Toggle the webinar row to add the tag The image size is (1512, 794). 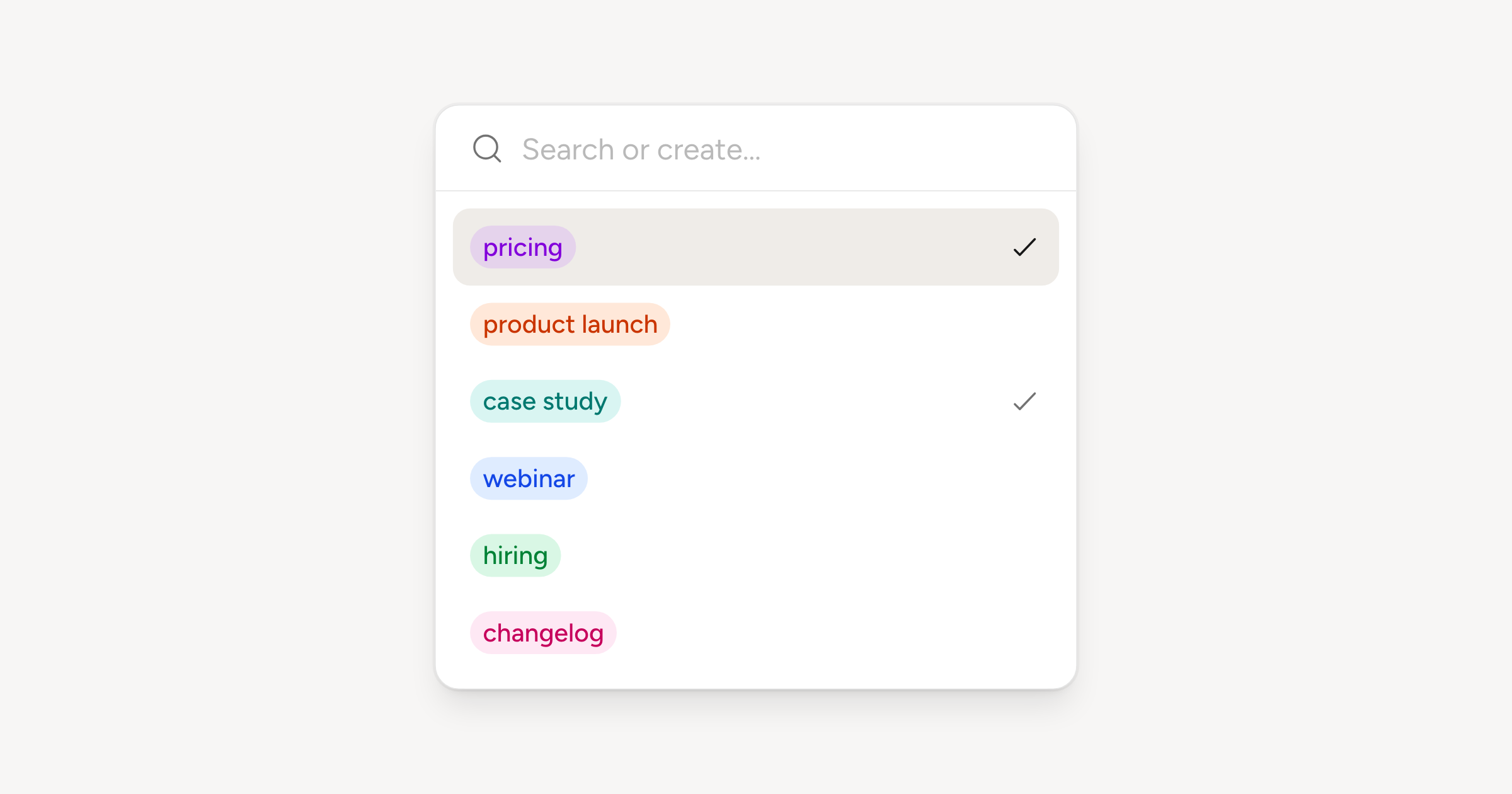756,479
